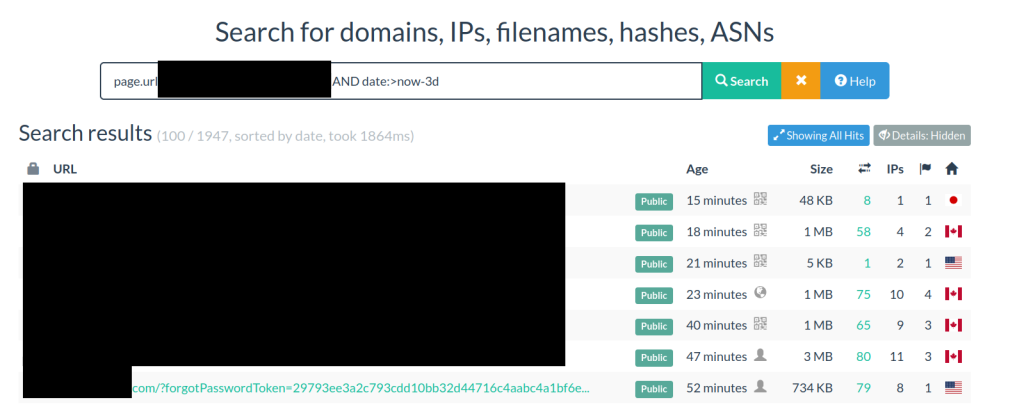This screenshot has width=1024, height=409.
Task: Click the request count 58 link
Action: tap(864, 232)
